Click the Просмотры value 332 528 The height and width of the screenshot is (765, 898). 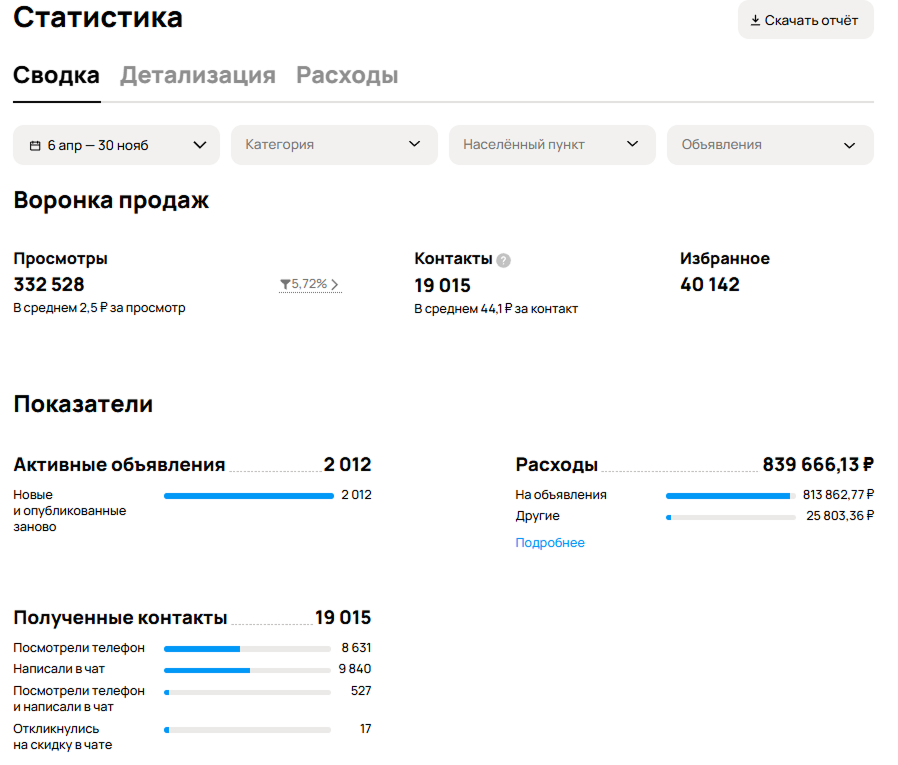click(x=48, y=284)
